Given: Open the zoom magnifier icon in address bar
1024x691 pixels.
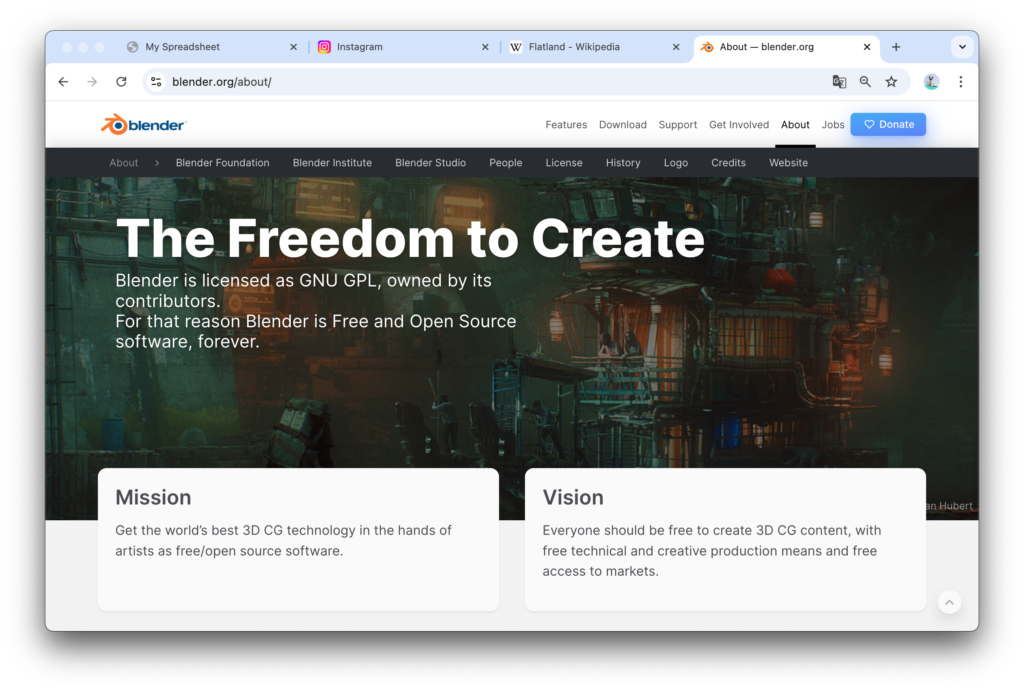Looking at the screenshot, I should 865,82.
